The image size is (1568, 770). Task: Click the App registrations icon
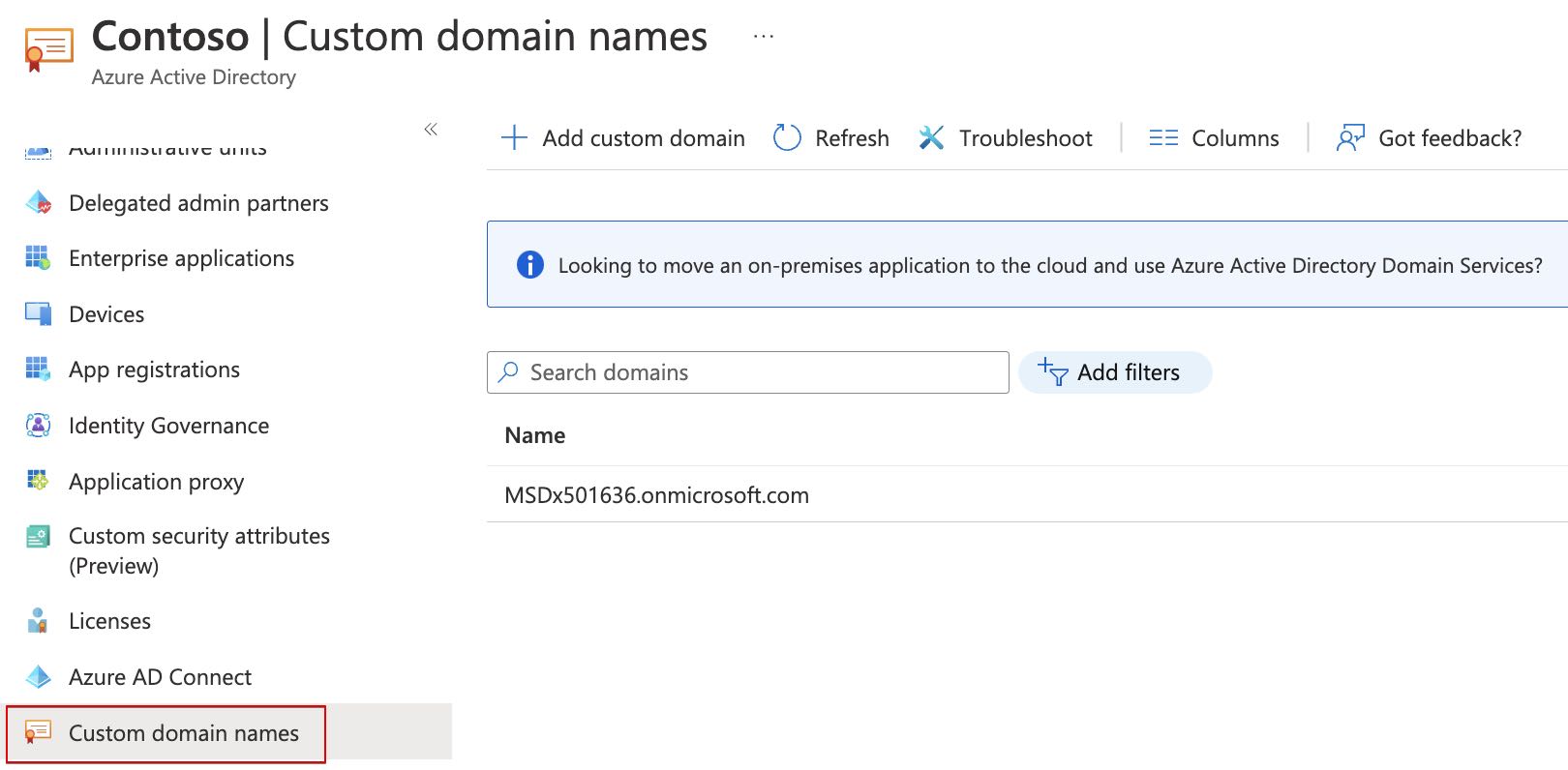click(x=38, y=370)
